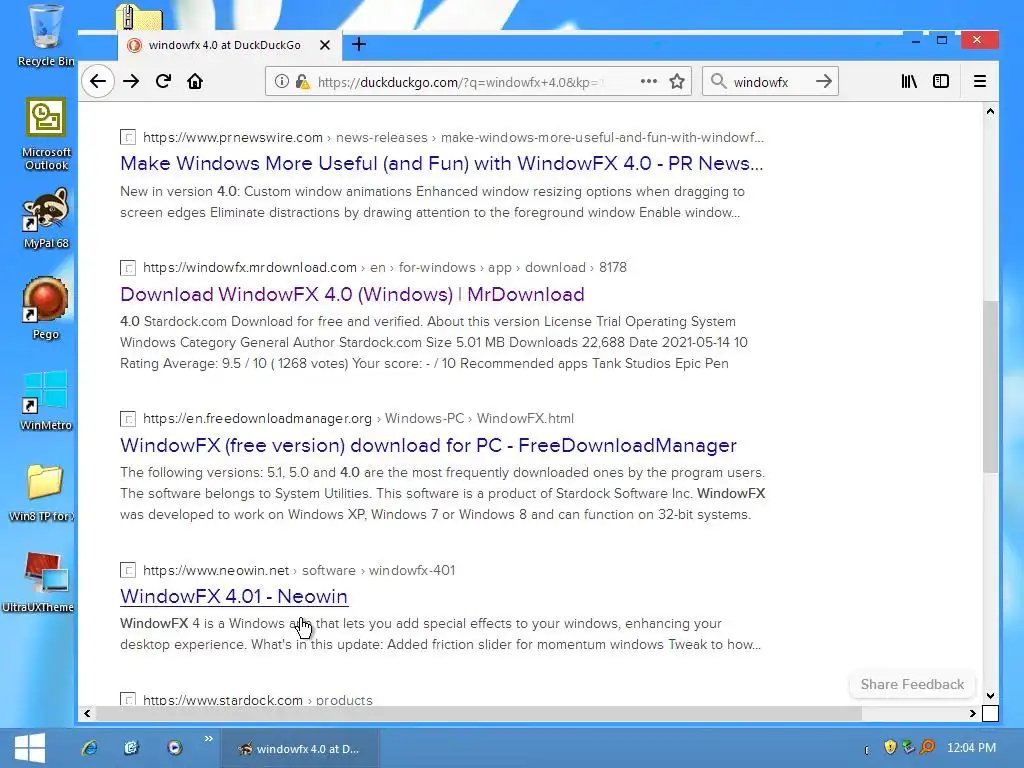This screenshot has height=768, width=1024.
Task: Close the windowfx 4.0 DuckDuckGo tab
Action: point(325,45)
